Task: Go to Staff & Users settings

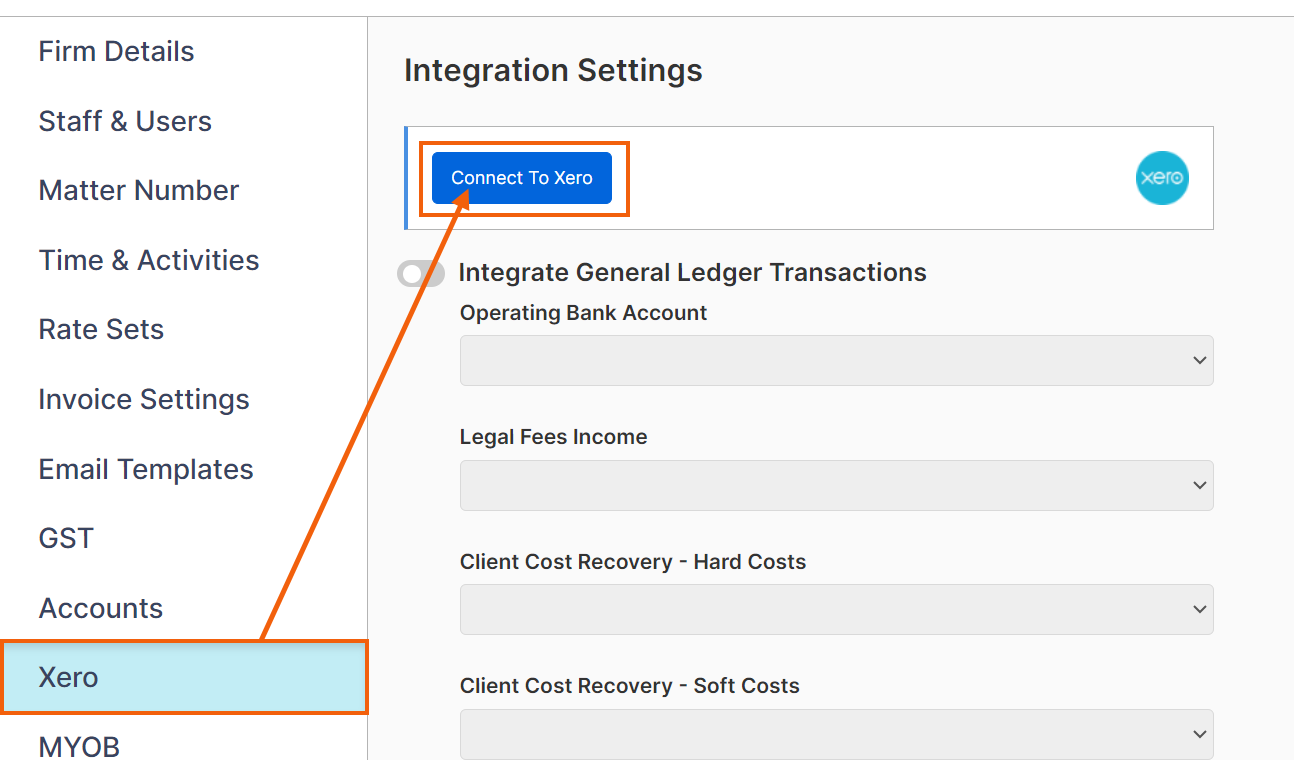Action: click(125, 121)
